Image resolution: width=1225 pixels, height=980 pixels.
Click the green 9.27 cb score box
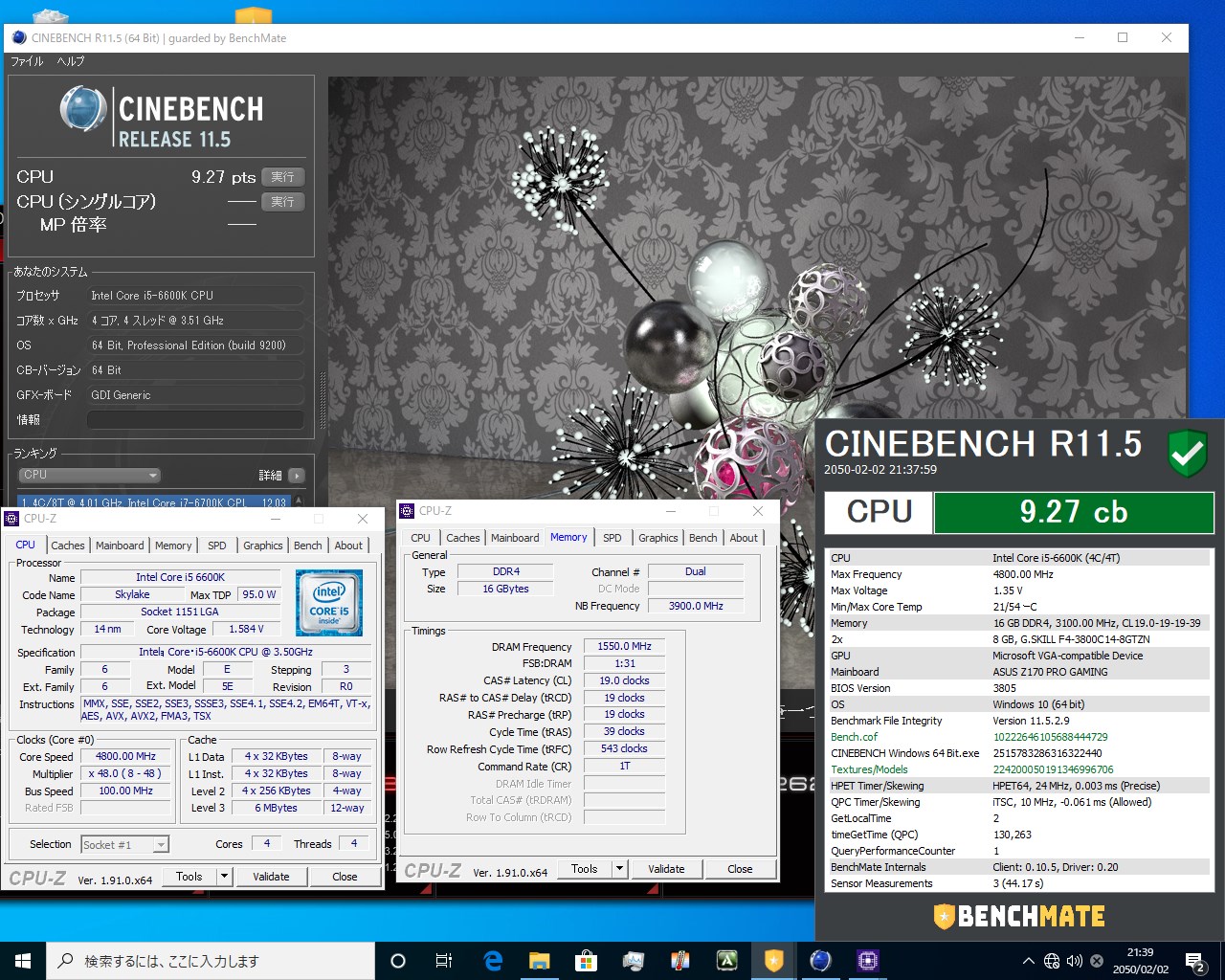[1073, 512]
